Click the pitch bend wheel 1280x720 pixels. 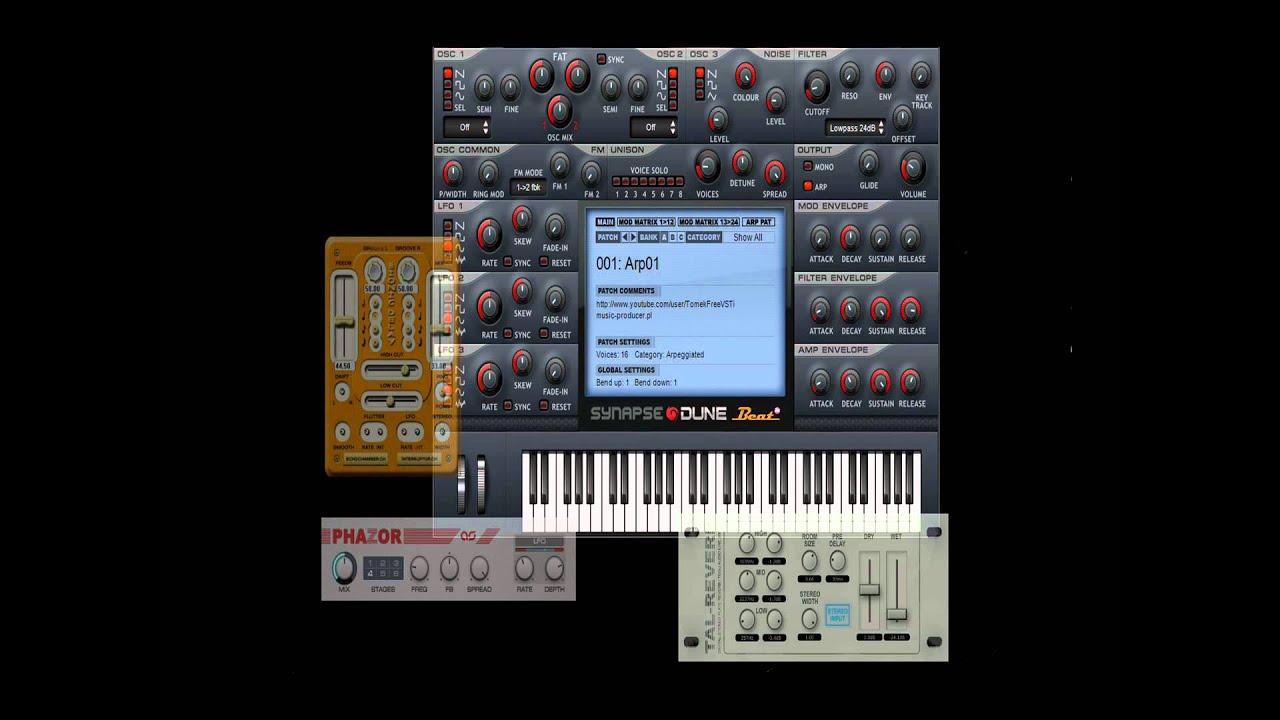coord(462,484)
